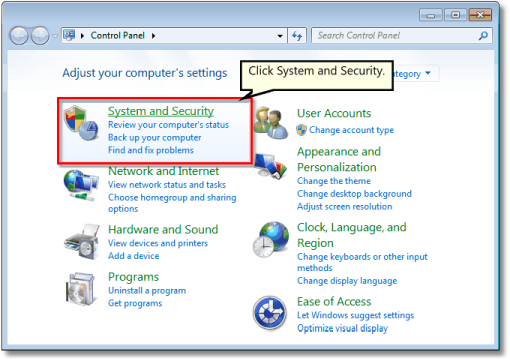Click the Control Panel icon in address bar

(x=69, y=35)
